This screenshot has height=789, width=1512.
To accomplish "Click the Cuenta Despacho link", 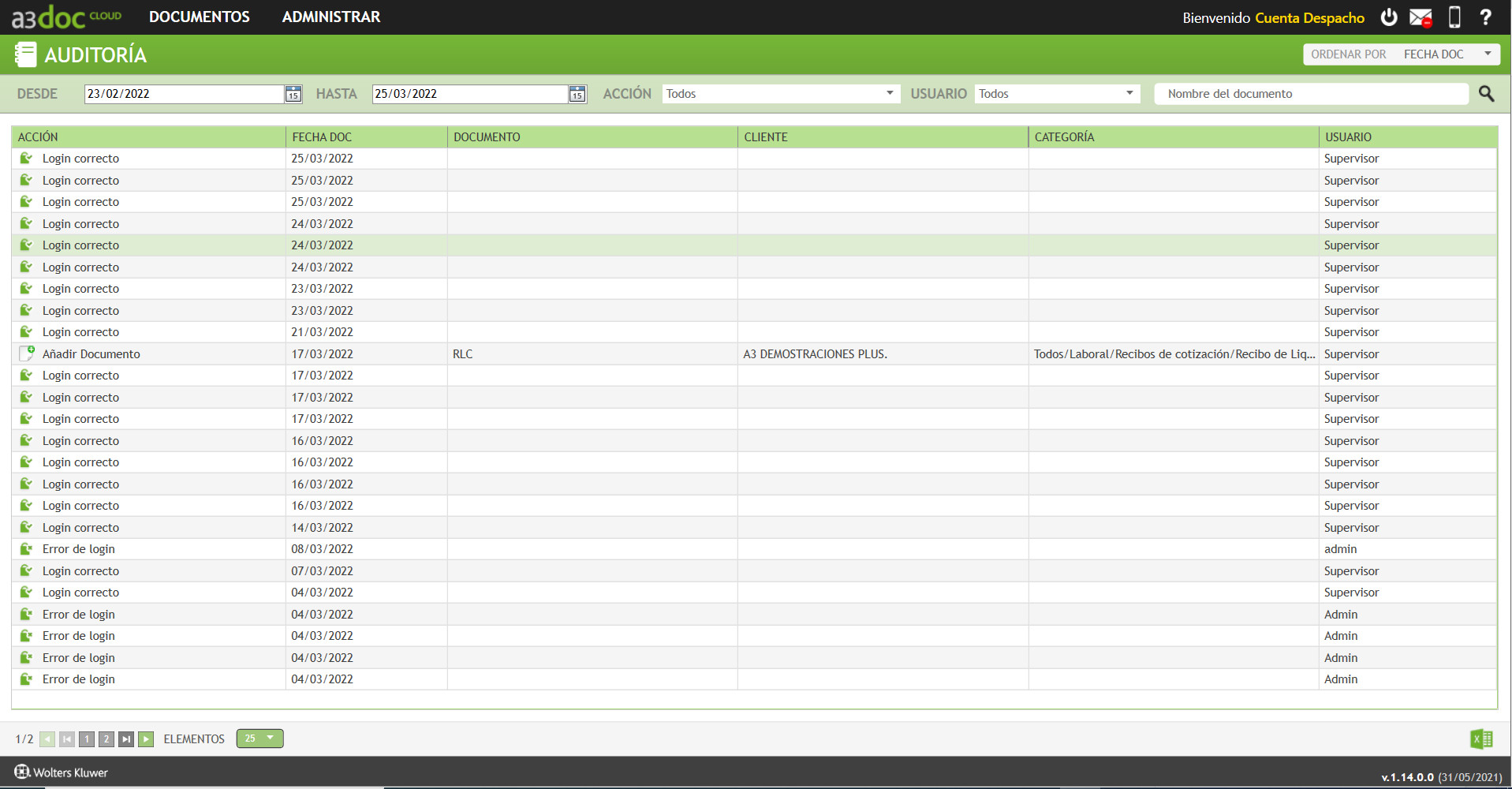I will [x=1311, y=17].
